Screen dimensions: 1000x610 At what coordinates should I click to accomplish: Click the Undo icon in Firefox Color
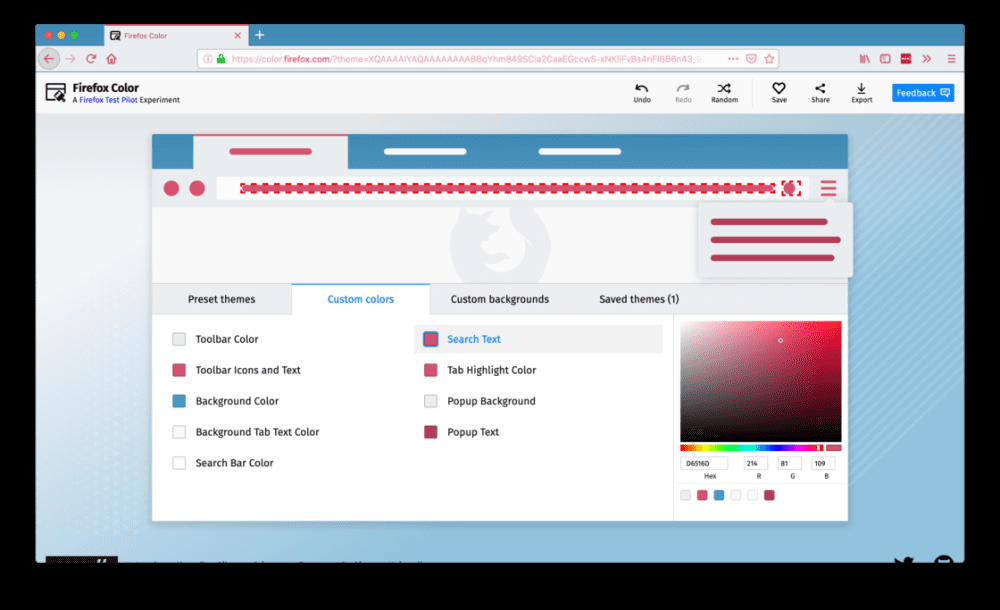pyautogui.click(x=642, y=89)
